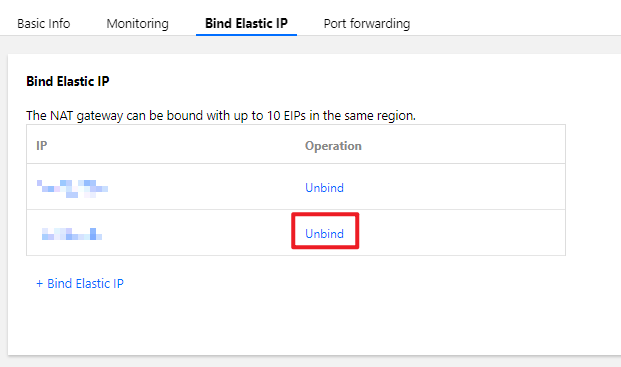Image resolution: width=621 pixels, height=367 pixels.
Task: Click the word 'region' in the description
Action: coord(396,116)
